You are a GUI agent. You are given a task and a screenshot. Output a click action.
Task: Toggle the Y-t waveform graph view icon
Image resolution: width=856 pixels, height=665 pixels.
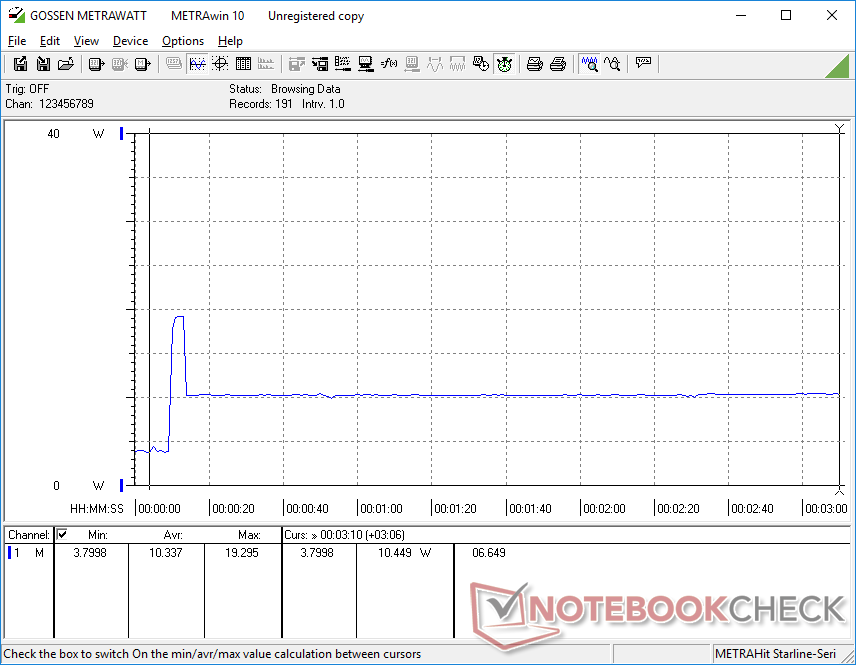(197, 64)
